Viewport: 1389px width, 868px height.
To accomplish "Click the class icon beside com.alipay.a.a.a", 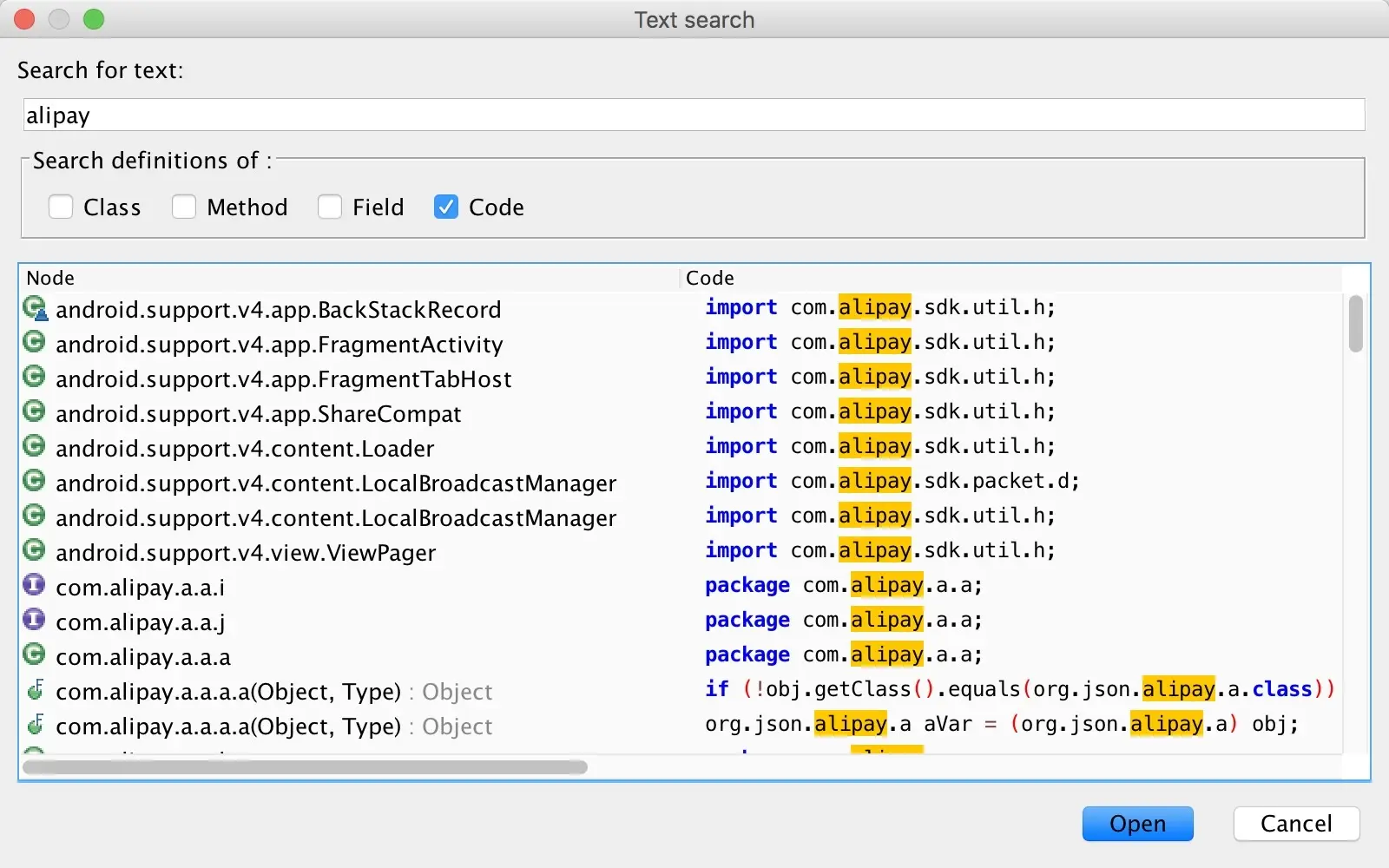I will click(33, 655).
